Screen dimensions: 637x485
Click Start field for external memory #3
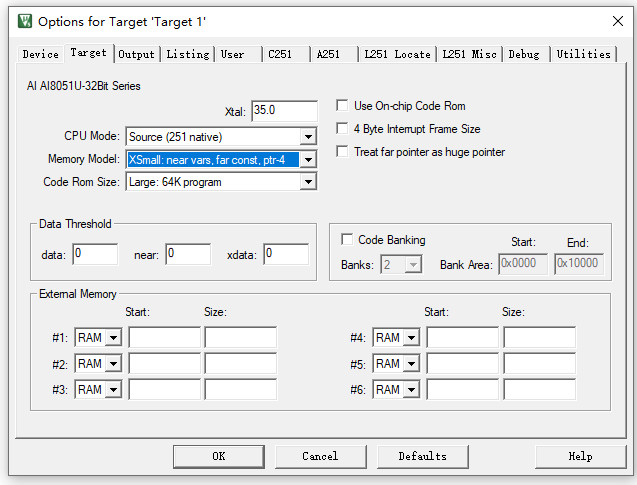point(165,389)
